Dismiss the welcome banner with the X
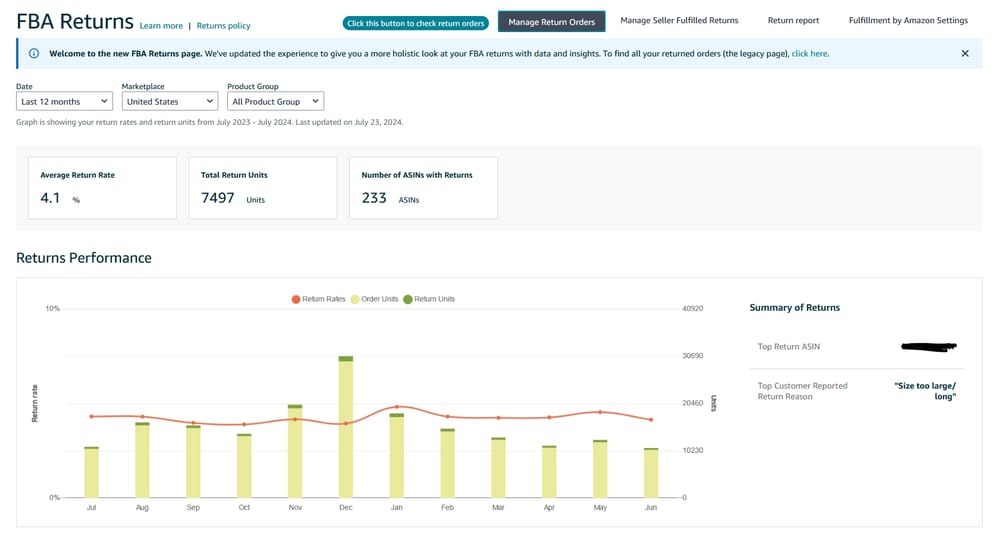1000x533 pixels. (965, 54)
